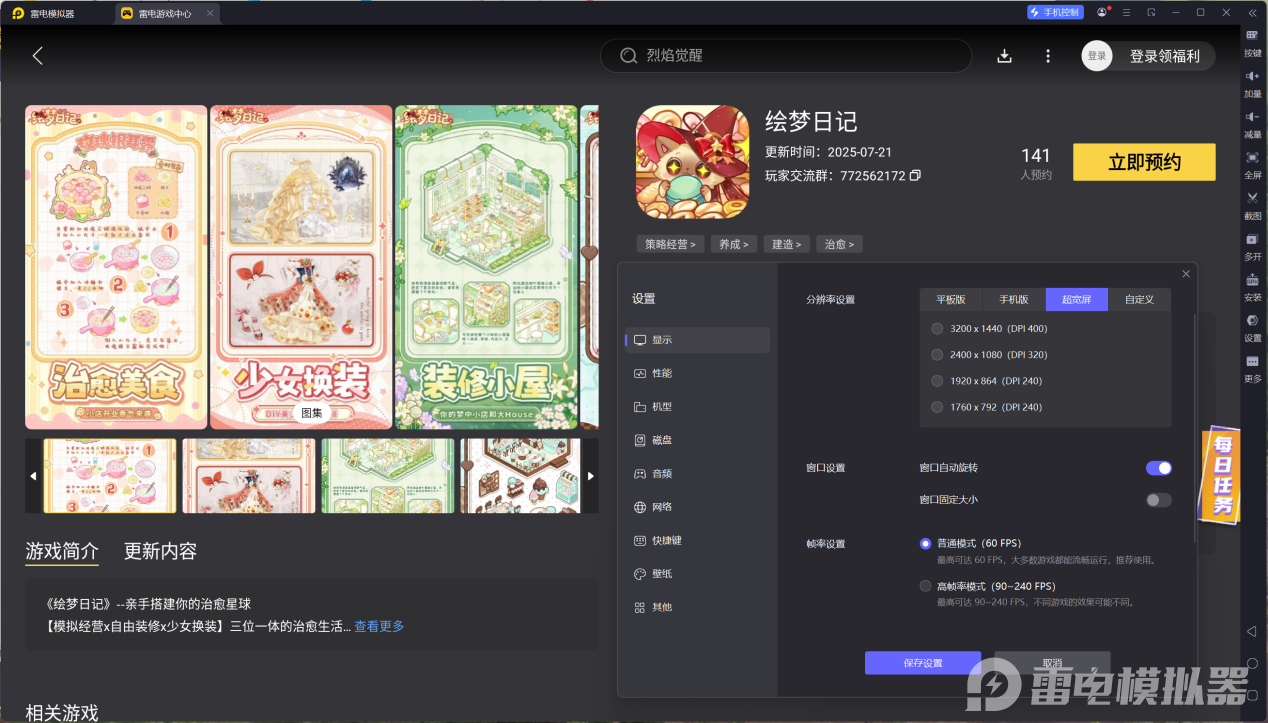Open the 养成 tag

(x=734, y=244)
